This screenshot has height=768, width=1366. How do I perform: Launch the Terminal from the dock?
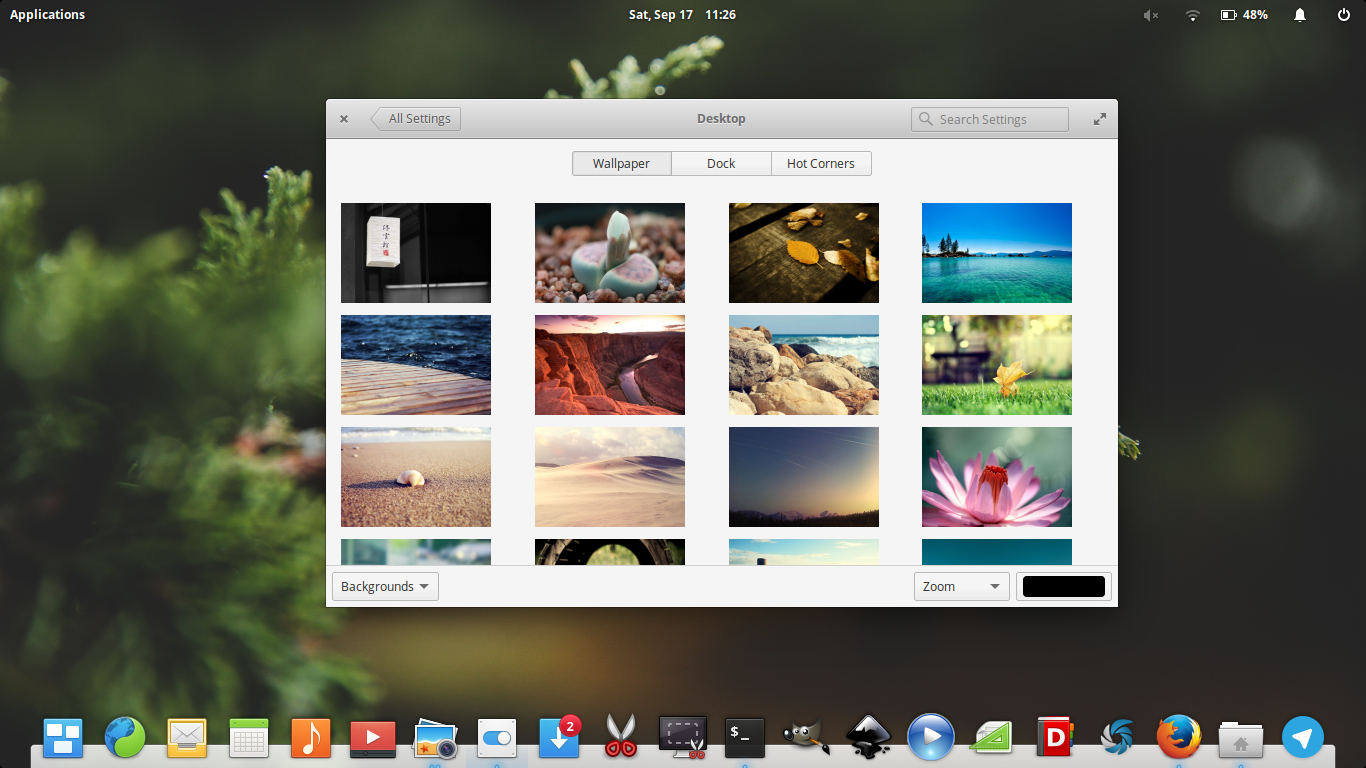point(744,737)
